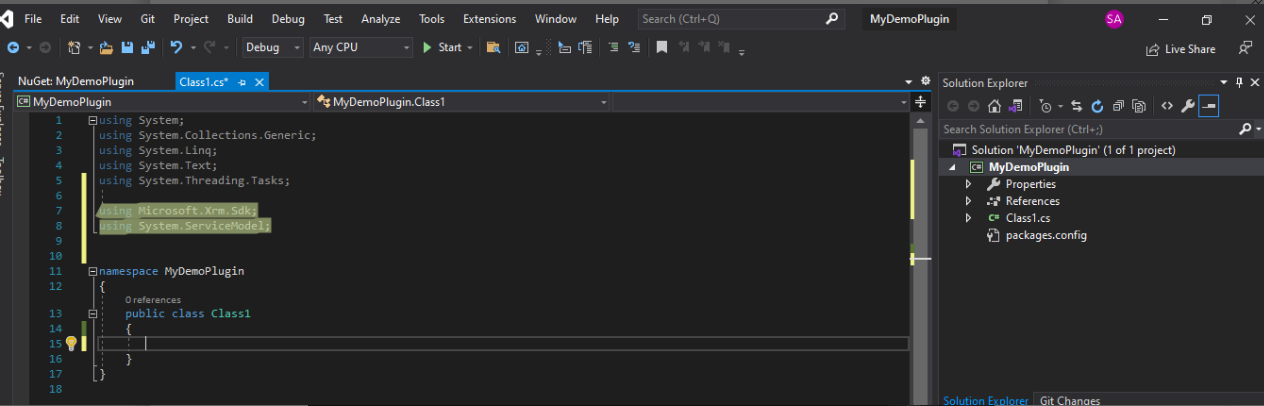
Task: Switch to the NuGet: MyDemoPlugin tab
Action: click(76, 82)
